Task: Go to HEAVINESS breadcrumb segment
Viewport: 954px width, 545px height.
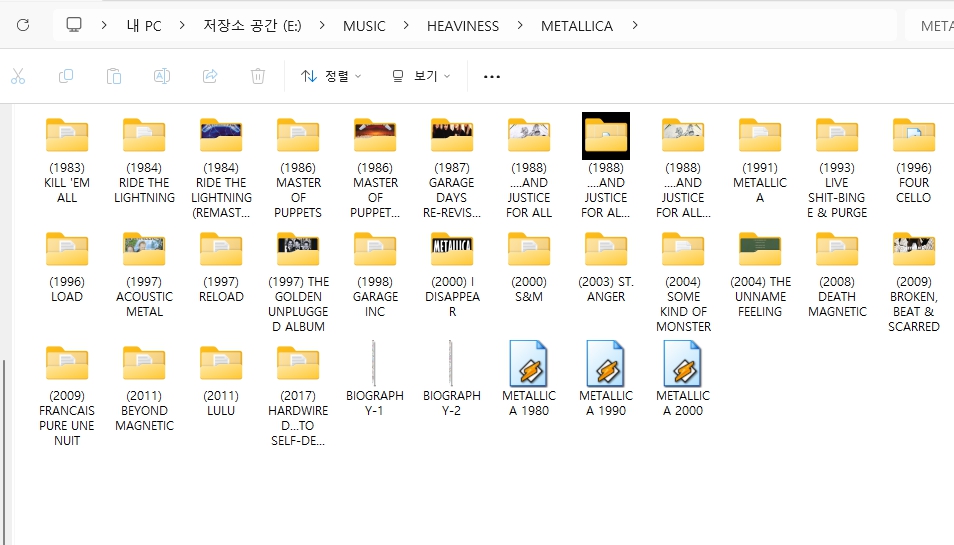Action: [x=462, y=26]
